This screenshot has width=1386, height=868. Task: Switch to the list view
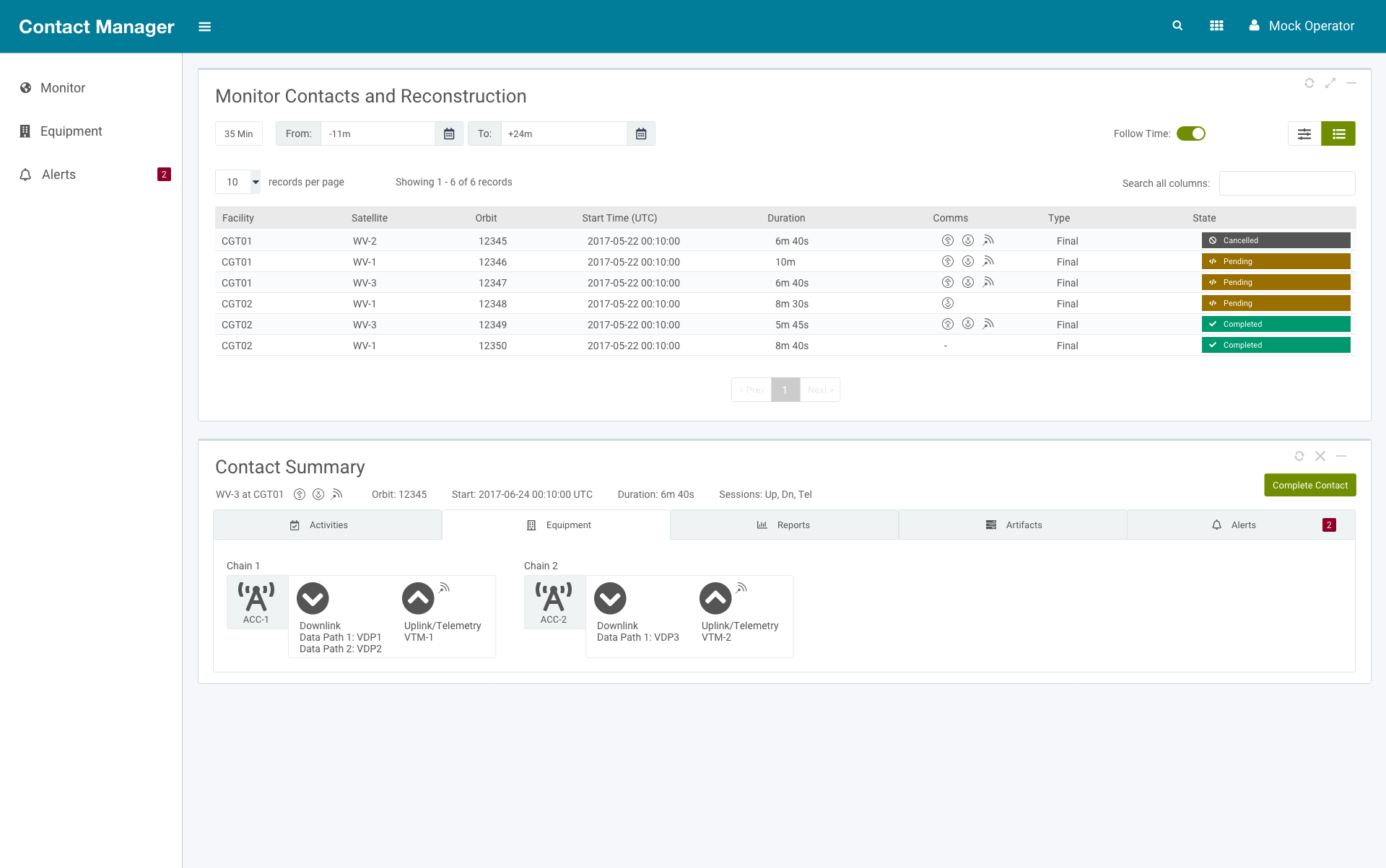click(x=1338, y=133)
